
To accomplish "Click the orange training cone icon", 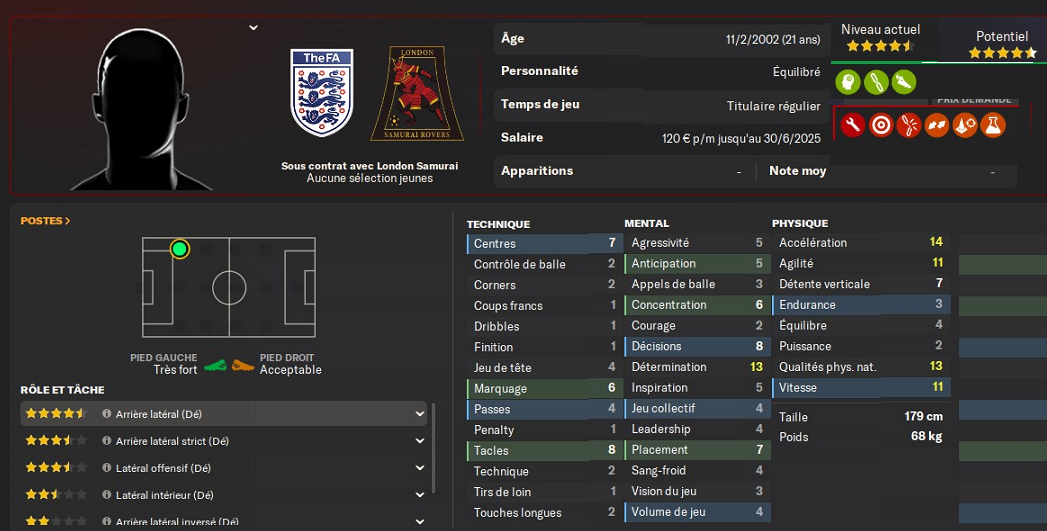I will click(965, 125).
